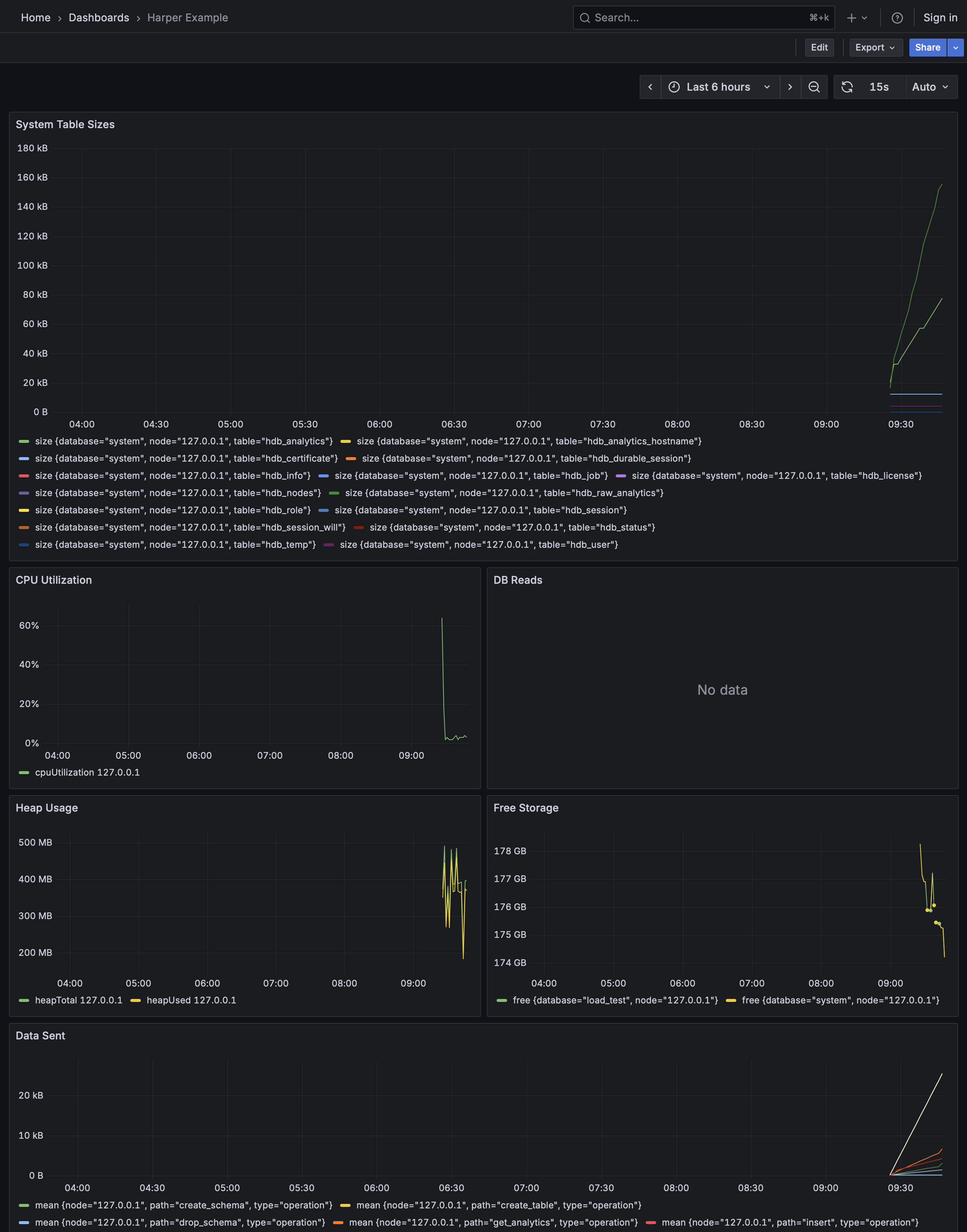Click the hdb_status legend color swatch

358,527
